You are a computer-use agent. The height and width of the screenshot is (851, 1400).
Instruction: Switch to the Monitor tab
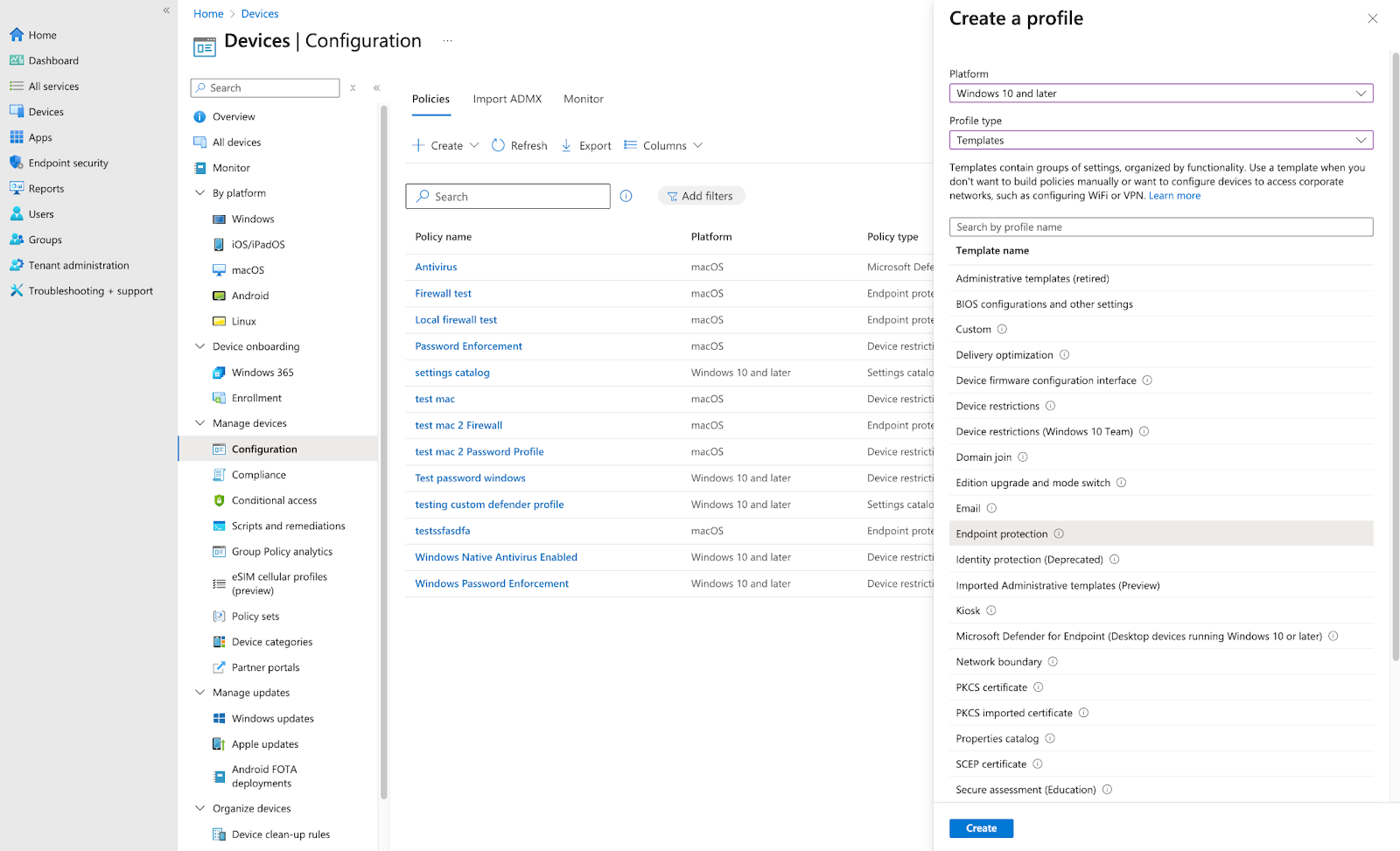(584, 99)
